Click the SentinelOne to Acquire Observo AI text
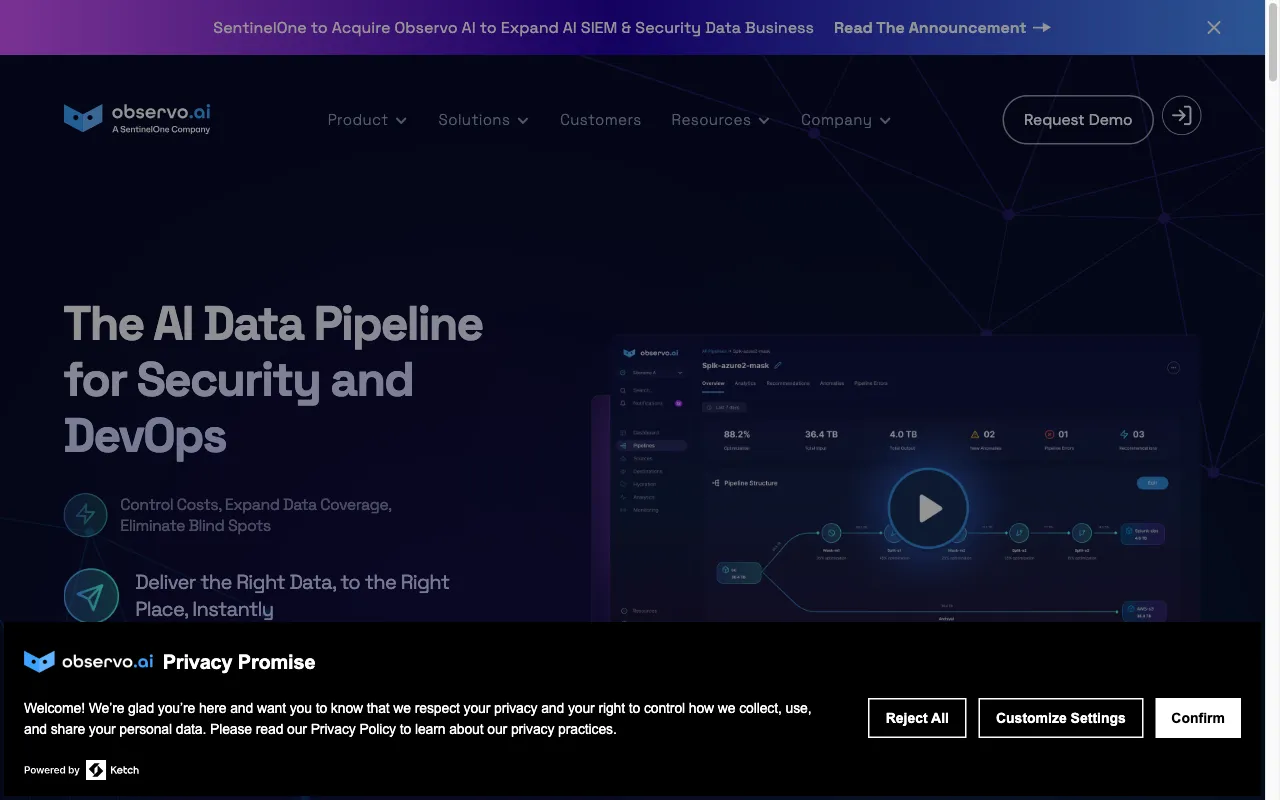 click(x=513, y=28)
